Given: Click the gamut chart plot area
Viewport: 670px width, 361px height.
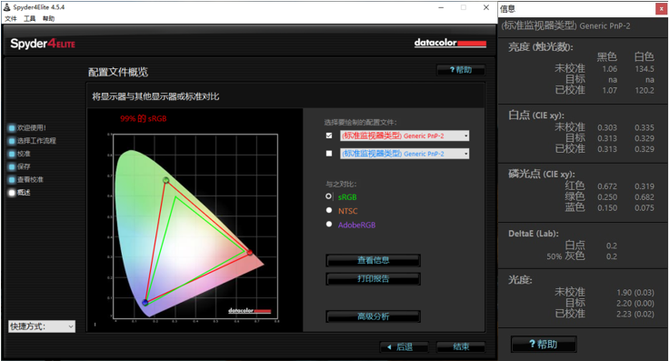Looking at the screenshot, I should click(x=195, y=226).
